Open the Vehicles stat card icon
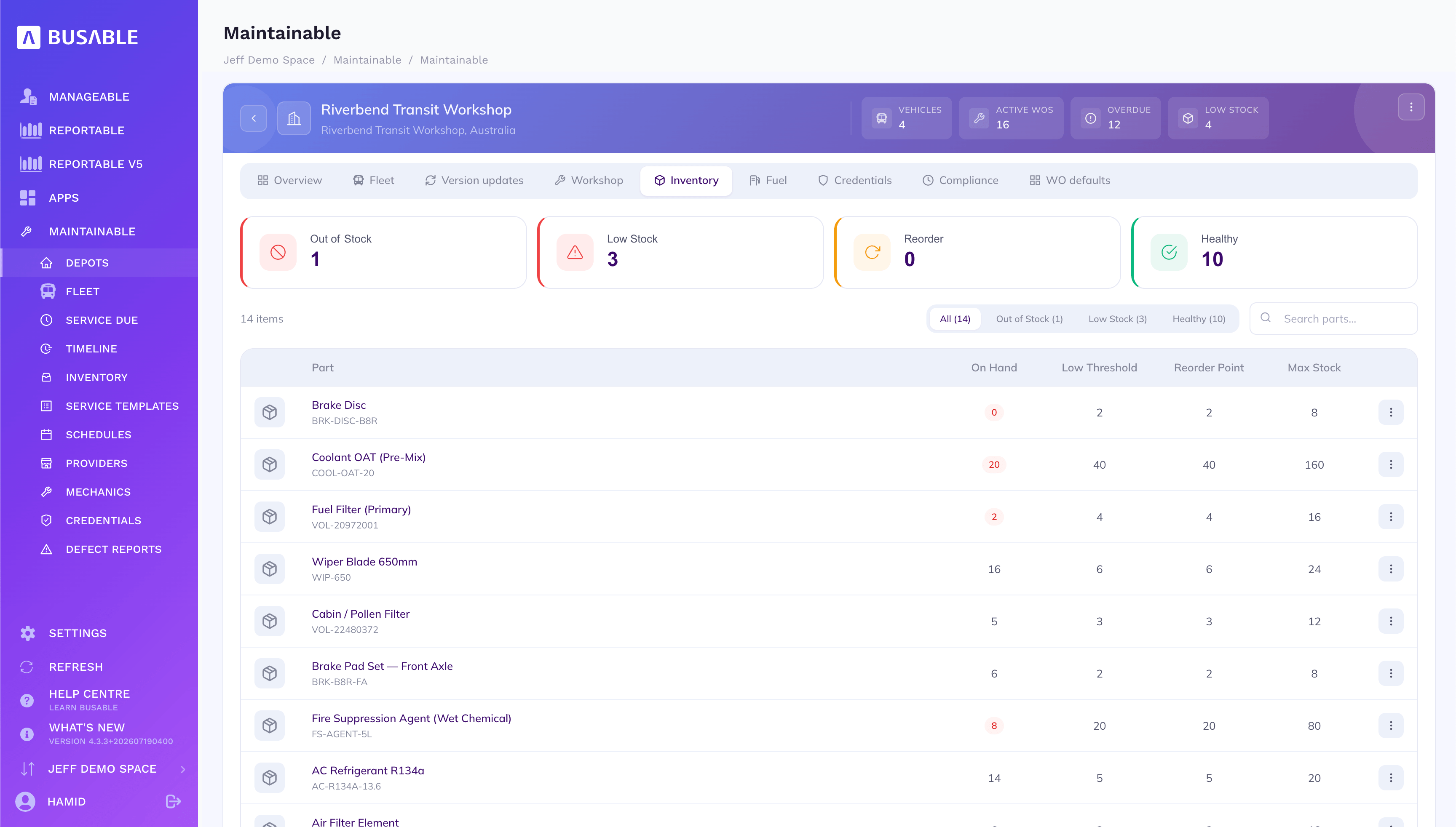1456x827 pixels. 881,118
